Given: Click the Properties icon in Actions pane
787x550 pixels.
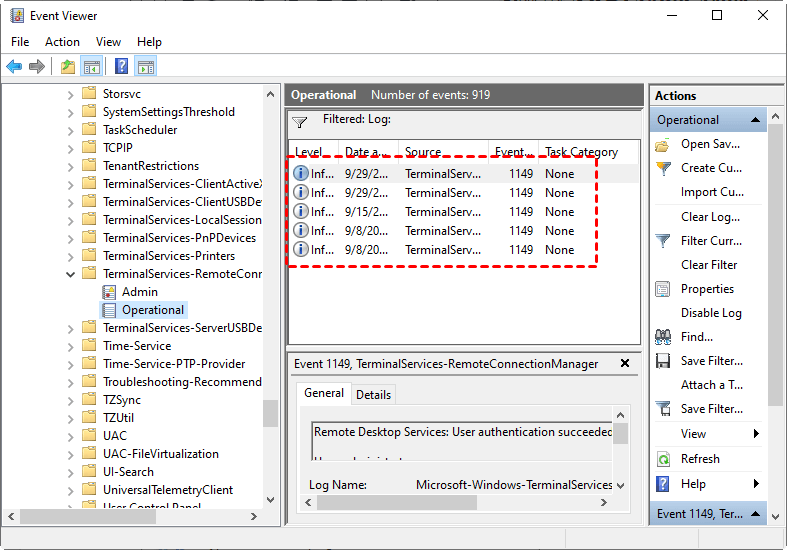Looking at the screenshot, I should click(663, 289).
